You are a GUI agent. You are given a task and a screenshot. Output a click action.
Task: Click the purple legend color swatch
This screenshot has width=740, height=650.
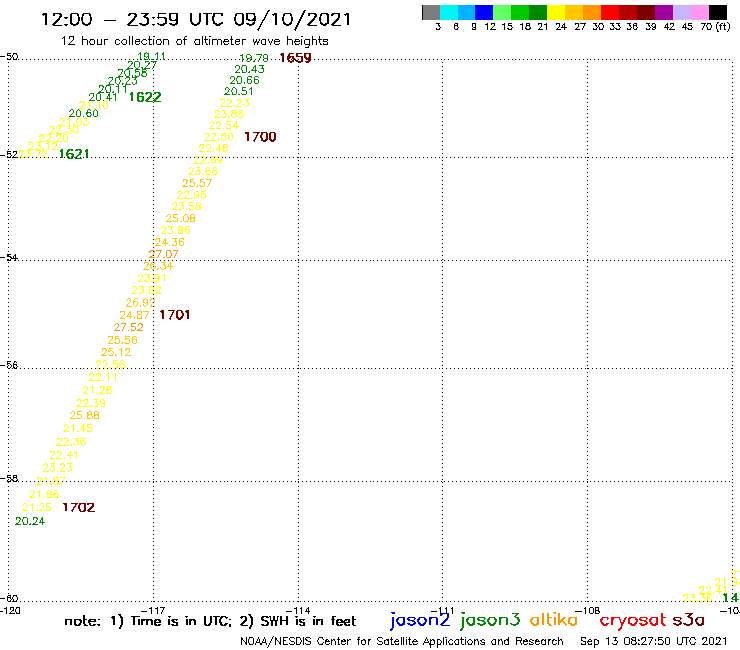pos(664,12)
